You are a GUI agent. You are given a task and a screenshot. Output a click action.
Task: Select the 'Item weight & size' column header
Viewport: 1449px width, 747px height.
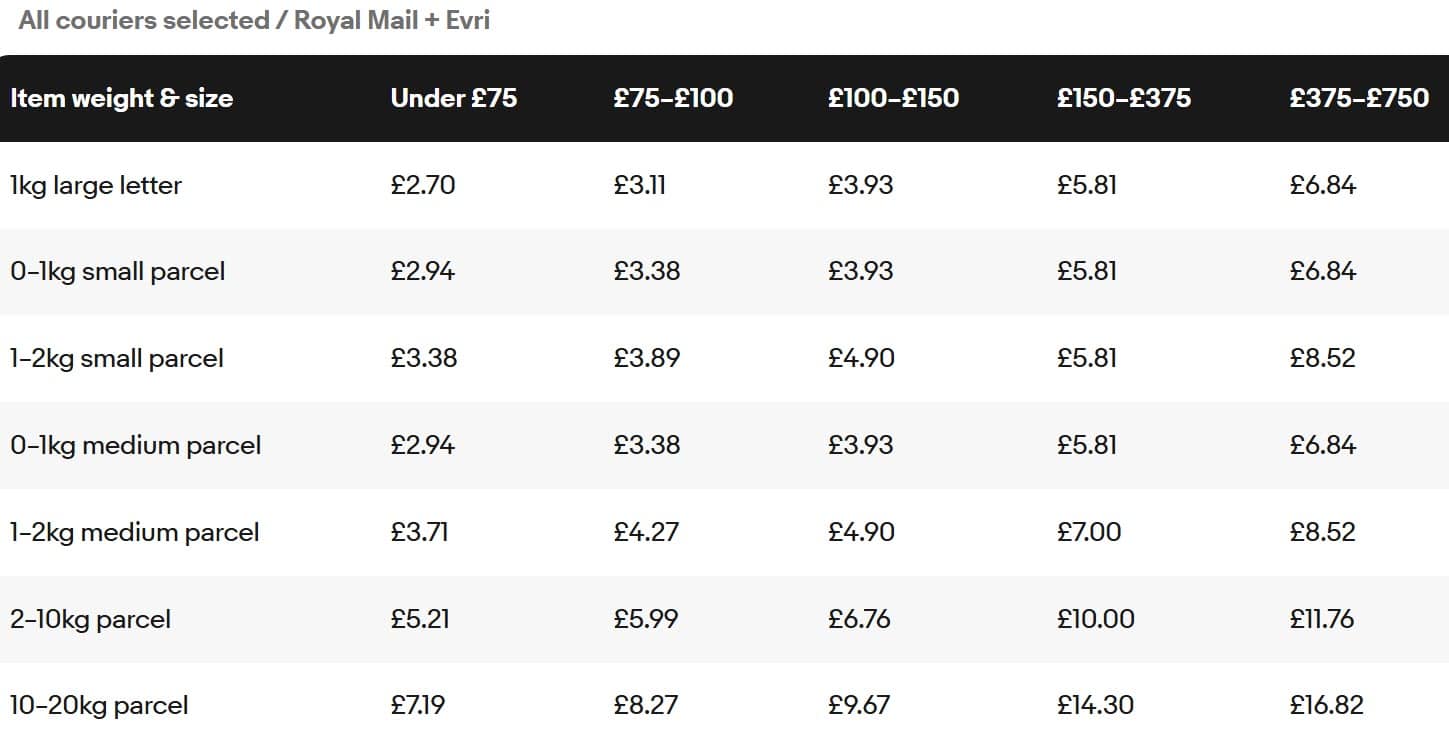[121, 98]
